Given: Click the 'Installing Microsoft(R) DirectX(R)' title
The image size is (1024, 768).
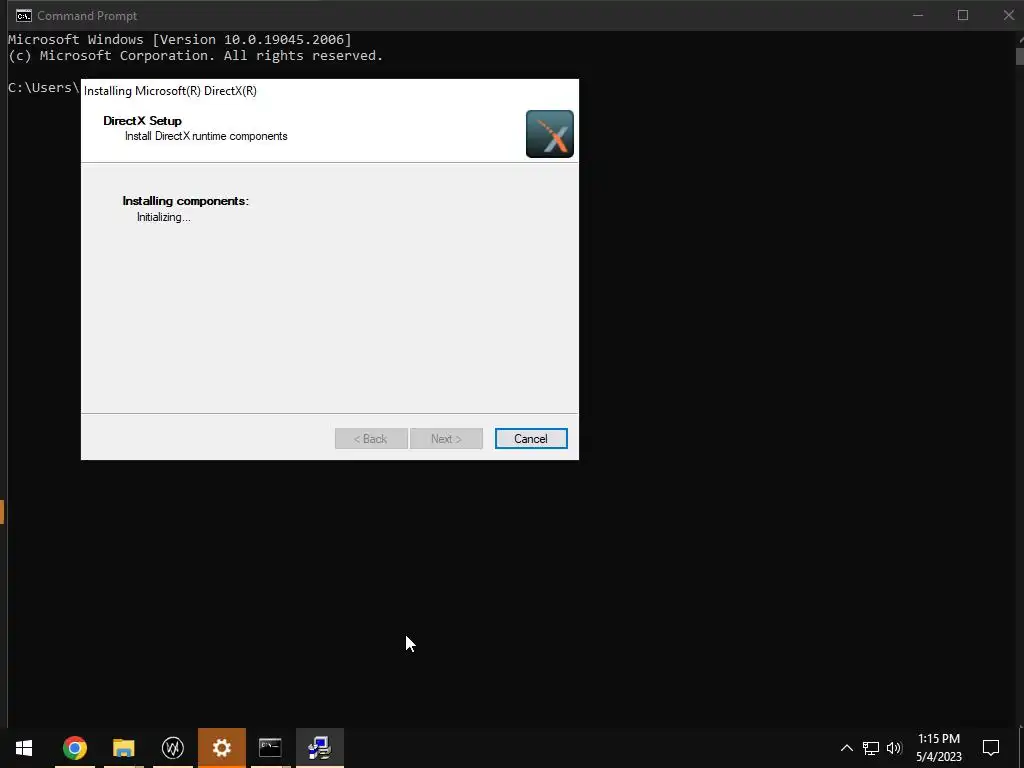Looking at the screenshot, I should pos(170,91).
